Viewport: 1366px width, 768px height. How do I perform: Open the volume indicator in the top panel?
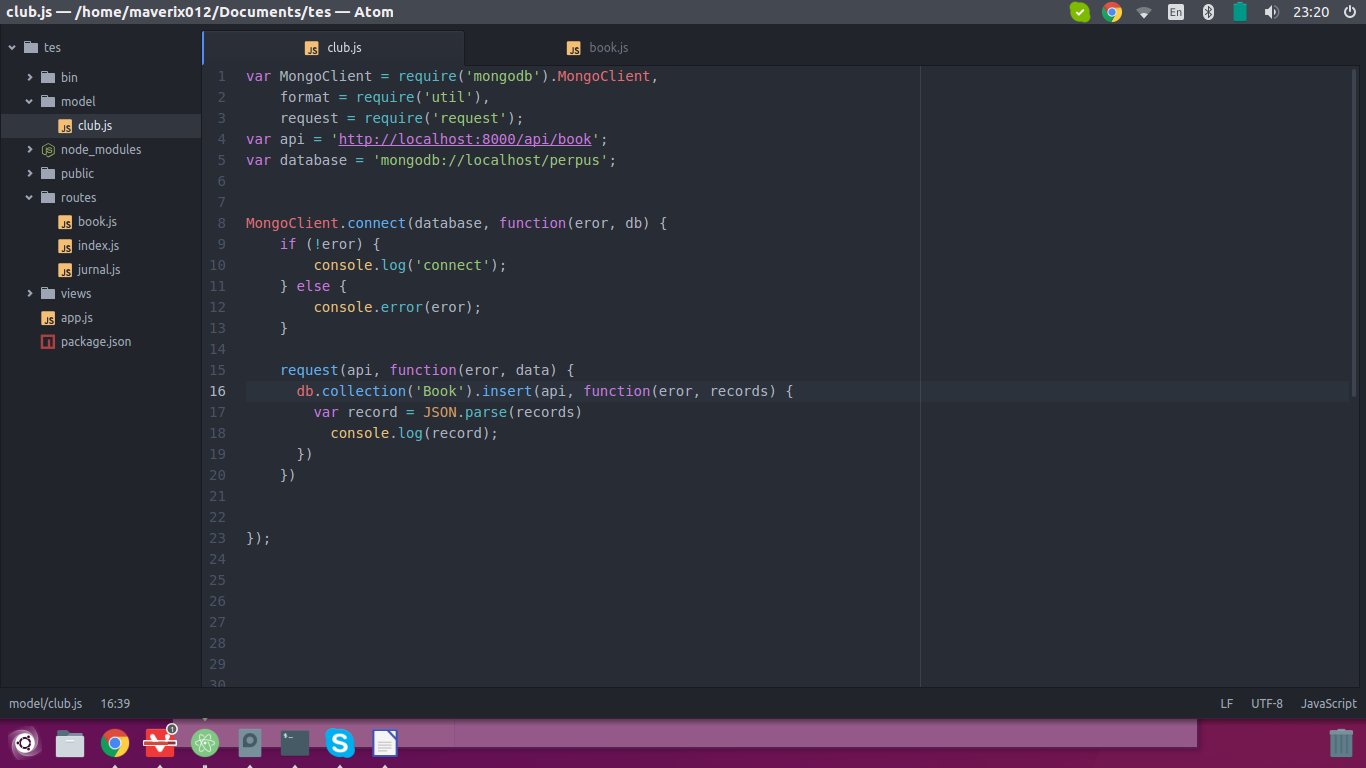pos(1271,12)
